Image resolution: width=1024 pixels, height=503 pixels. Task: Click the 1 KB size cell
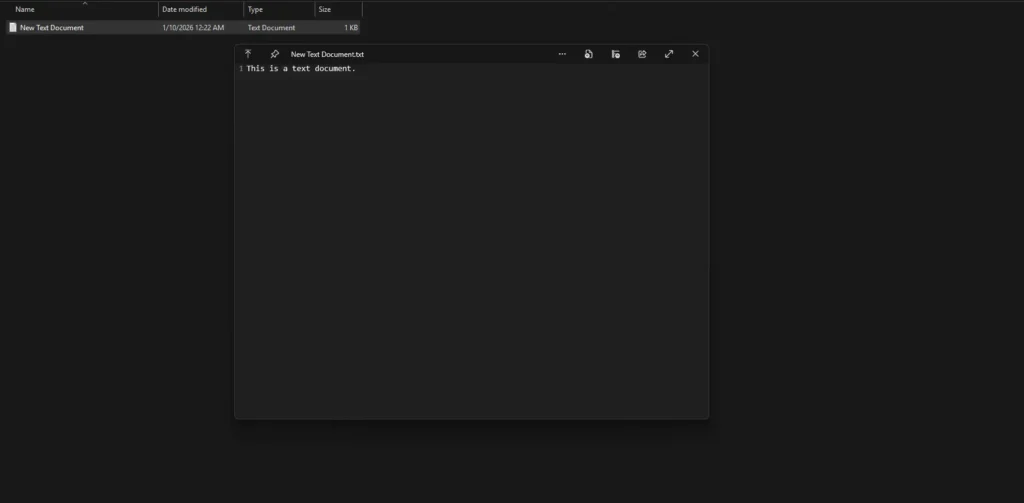pos(351,28)
